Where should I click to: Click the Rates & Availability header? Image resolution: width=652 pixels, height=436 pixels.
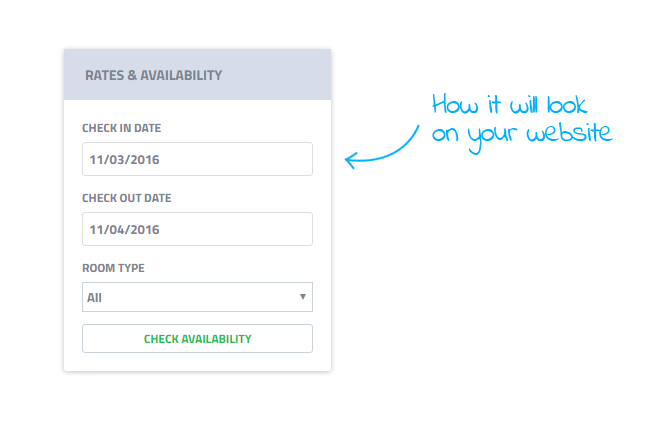click(198, 74)
